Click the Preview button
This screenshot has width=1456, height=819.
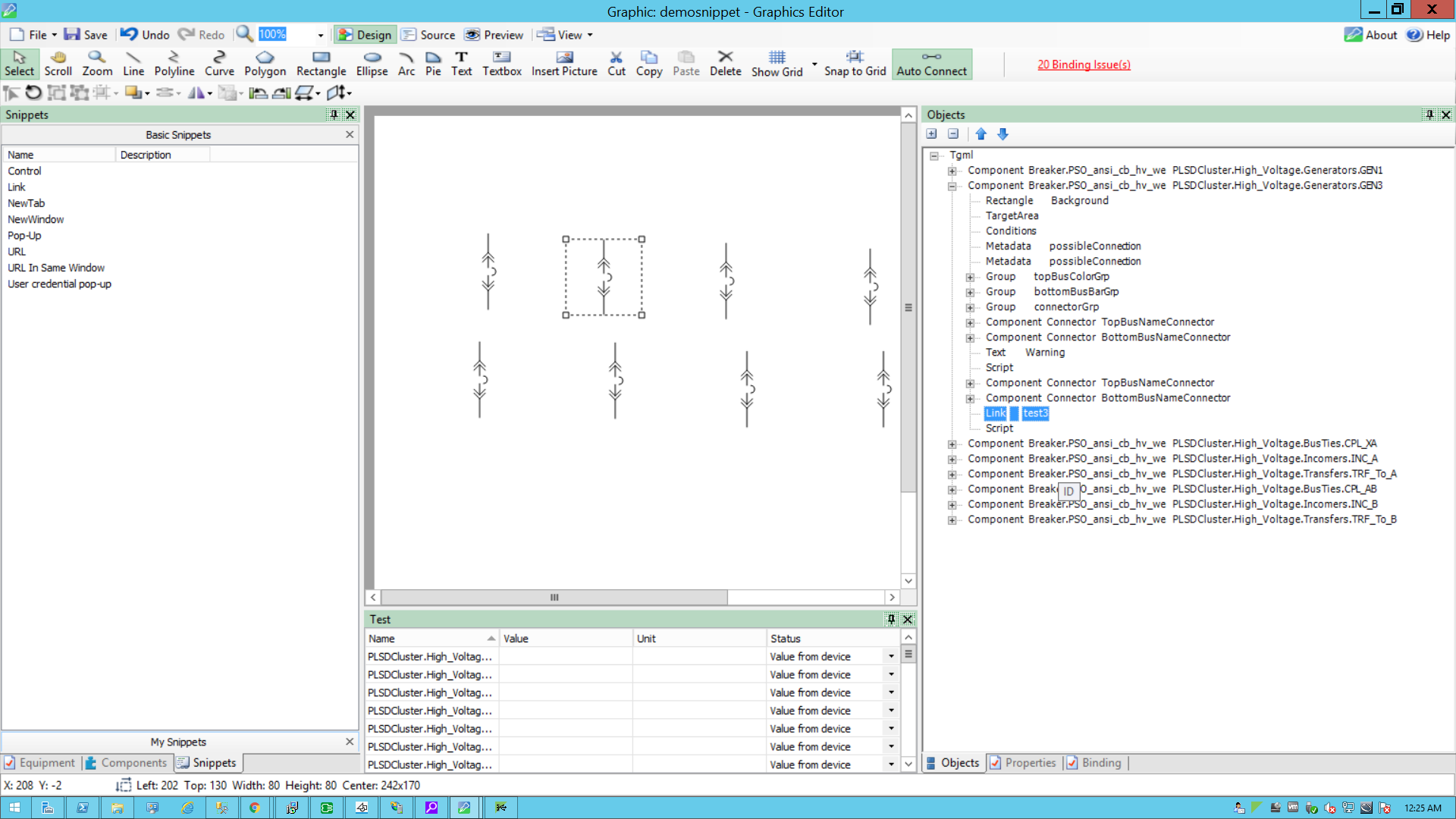(x=494, y=35)
